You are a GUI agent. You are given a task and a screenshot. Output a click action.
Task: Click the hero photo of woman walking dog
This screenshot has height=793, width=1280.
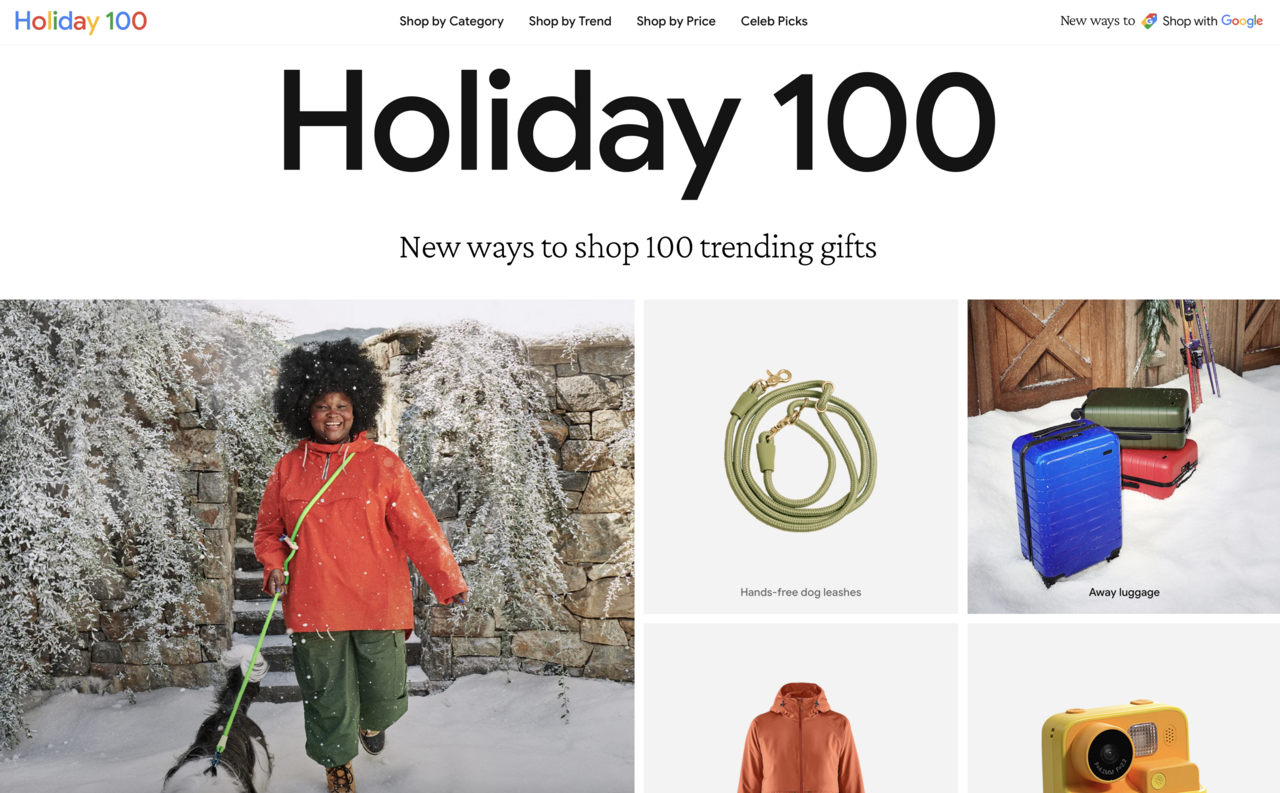[317, 546]
